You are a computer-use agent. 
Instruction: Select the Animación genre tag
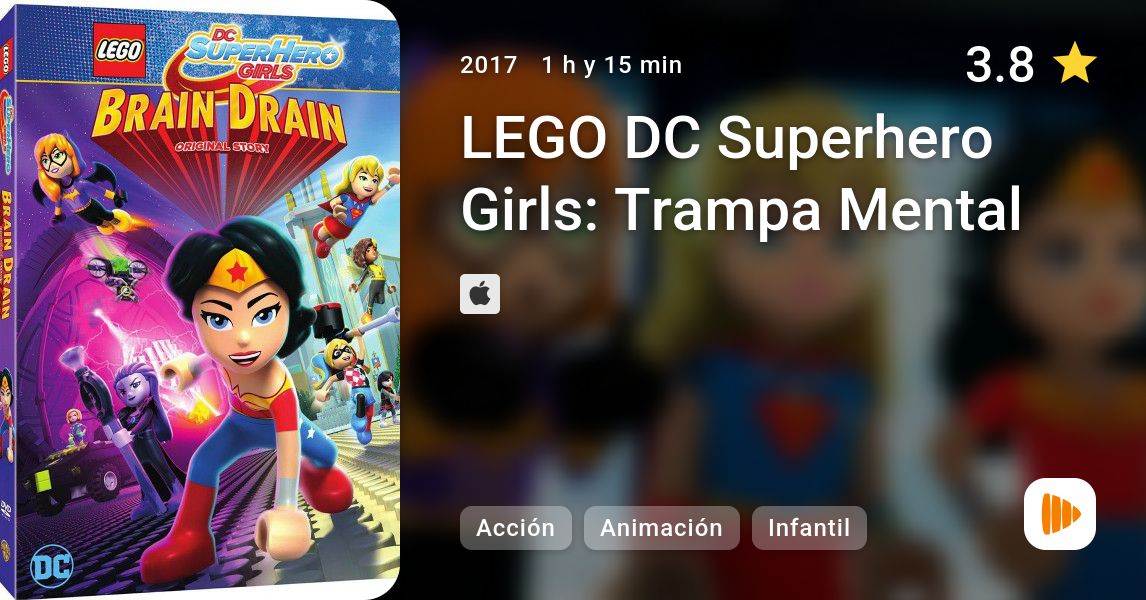[x=661, y=528]
